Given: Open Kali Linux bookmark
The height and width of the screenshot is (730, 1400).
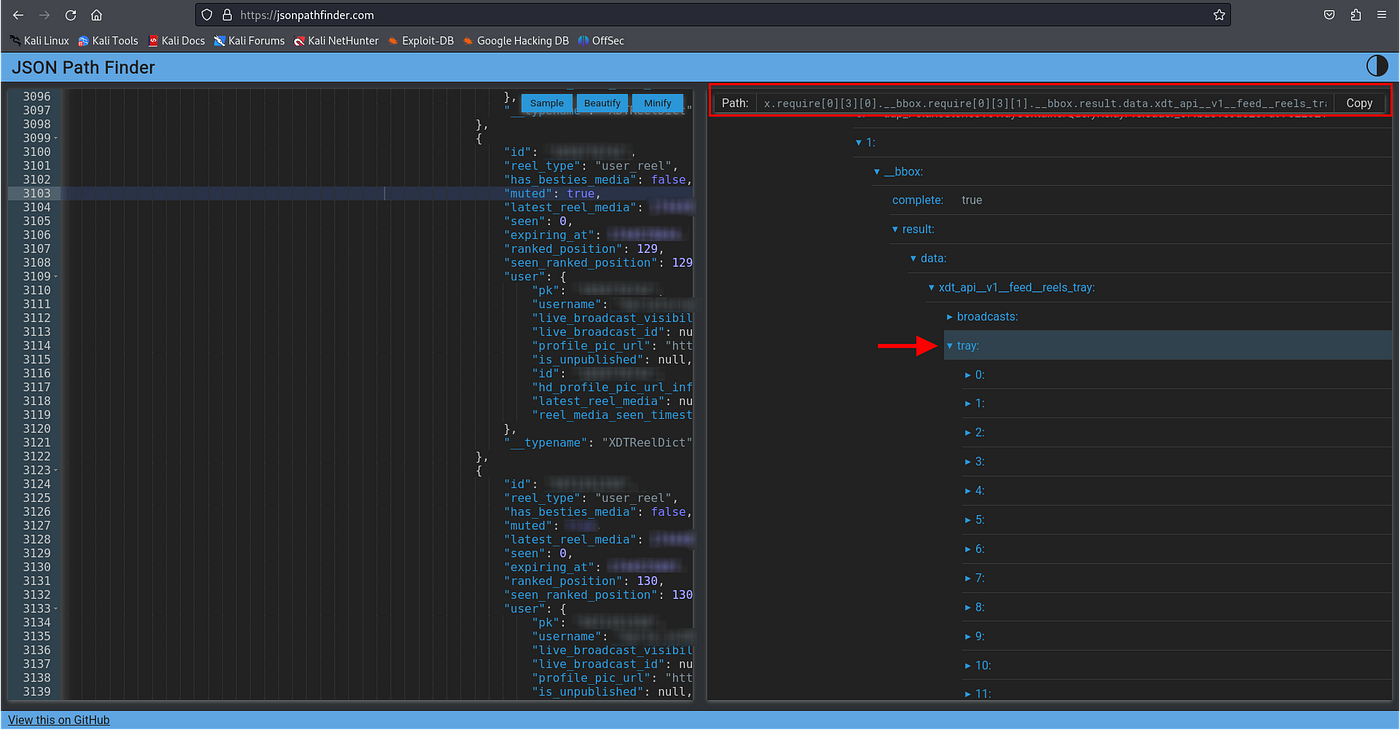Looking at the screenshot, I should (x=40, y=41).
